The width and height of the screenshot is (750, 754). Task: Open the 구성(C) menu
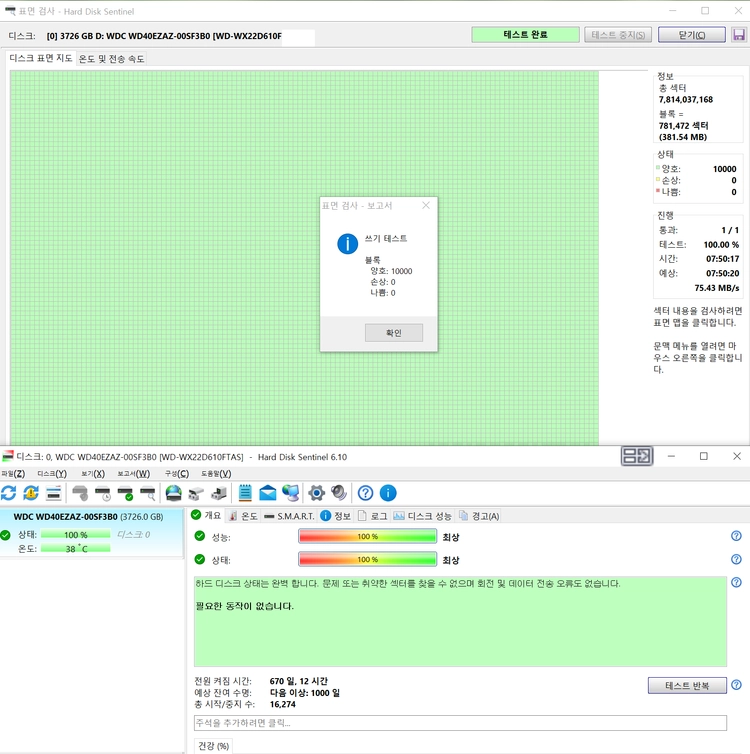pyautogui.click(x=176, y=474)
